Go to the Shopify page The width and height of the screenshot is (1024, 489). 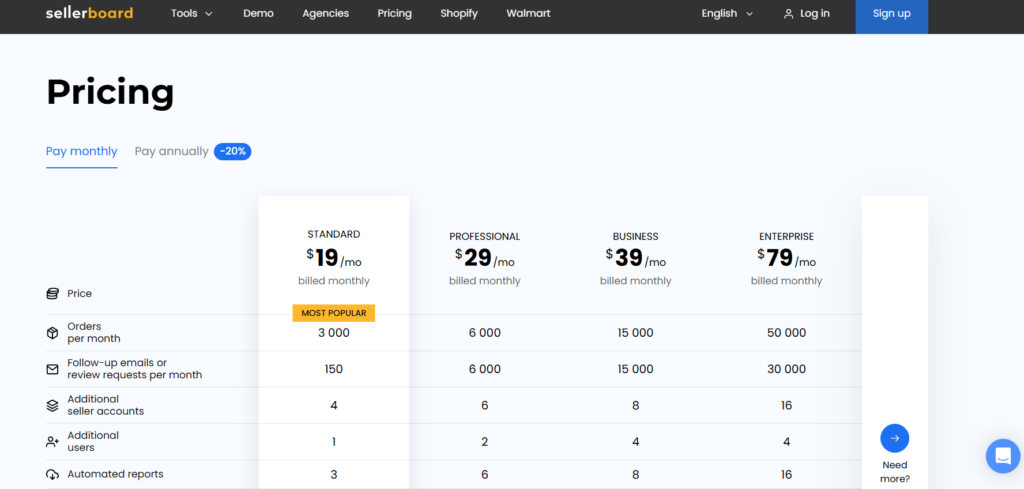(459, 14)
